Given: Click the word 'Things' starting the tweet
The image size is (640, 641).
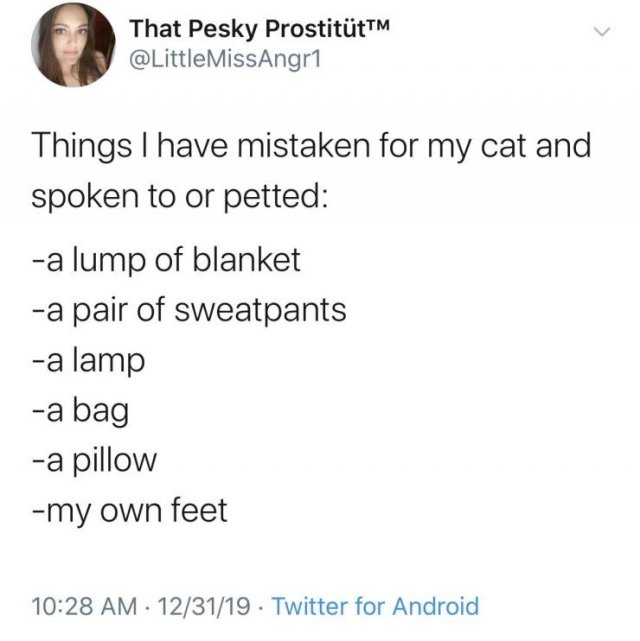Looking at the screenshot, I should click(x=82, y=147).
